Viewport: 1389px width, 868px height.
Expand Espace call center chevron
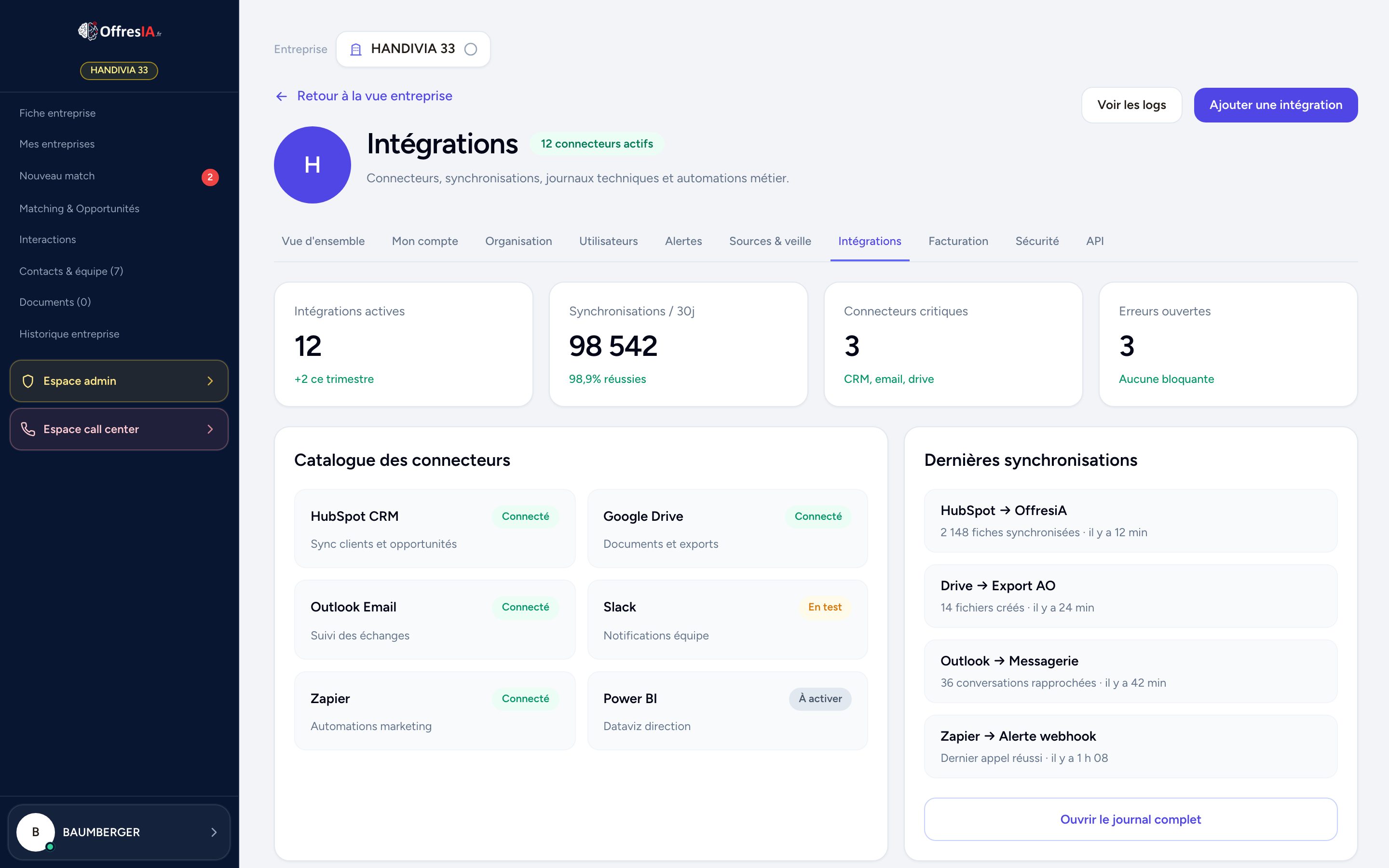[x=210, y=429]
